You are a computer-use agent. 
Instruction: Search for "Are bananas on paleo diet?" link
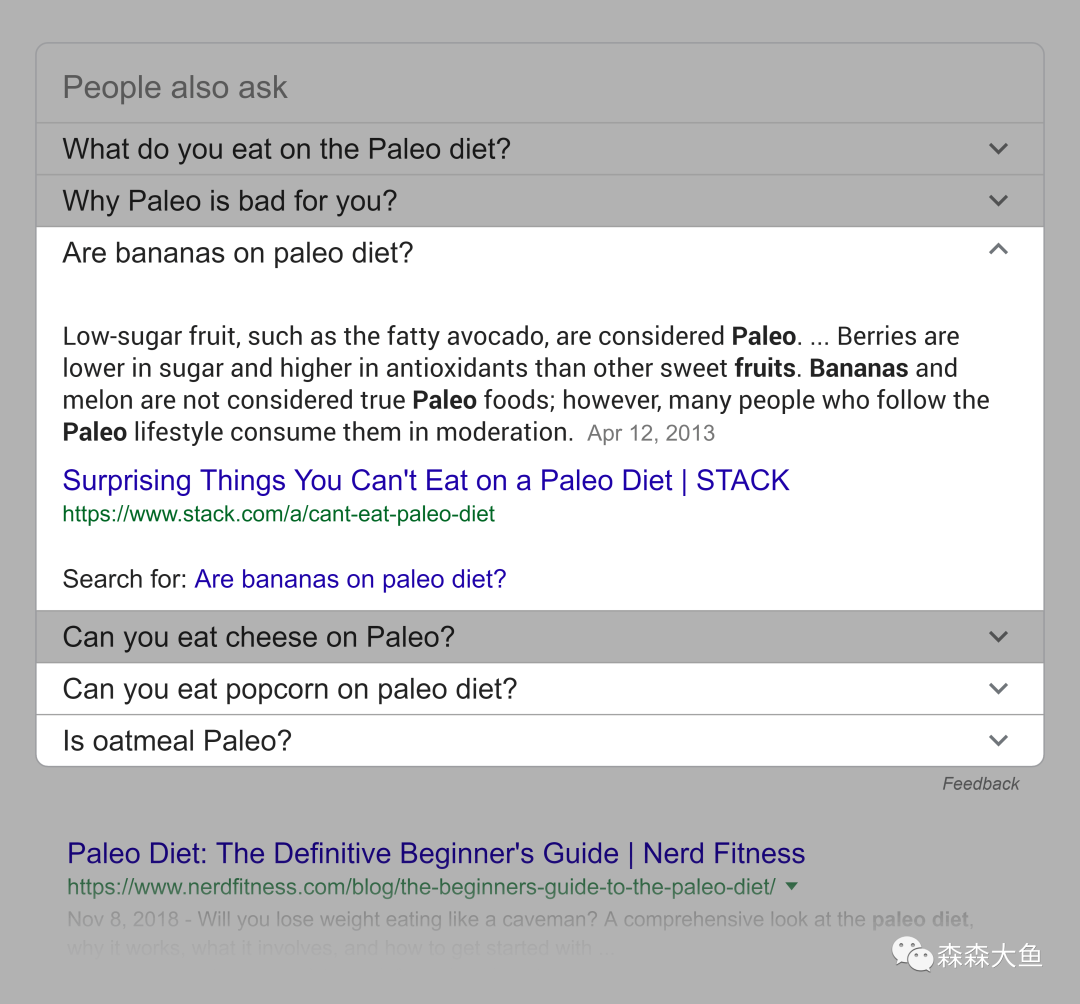click(350, 579)
